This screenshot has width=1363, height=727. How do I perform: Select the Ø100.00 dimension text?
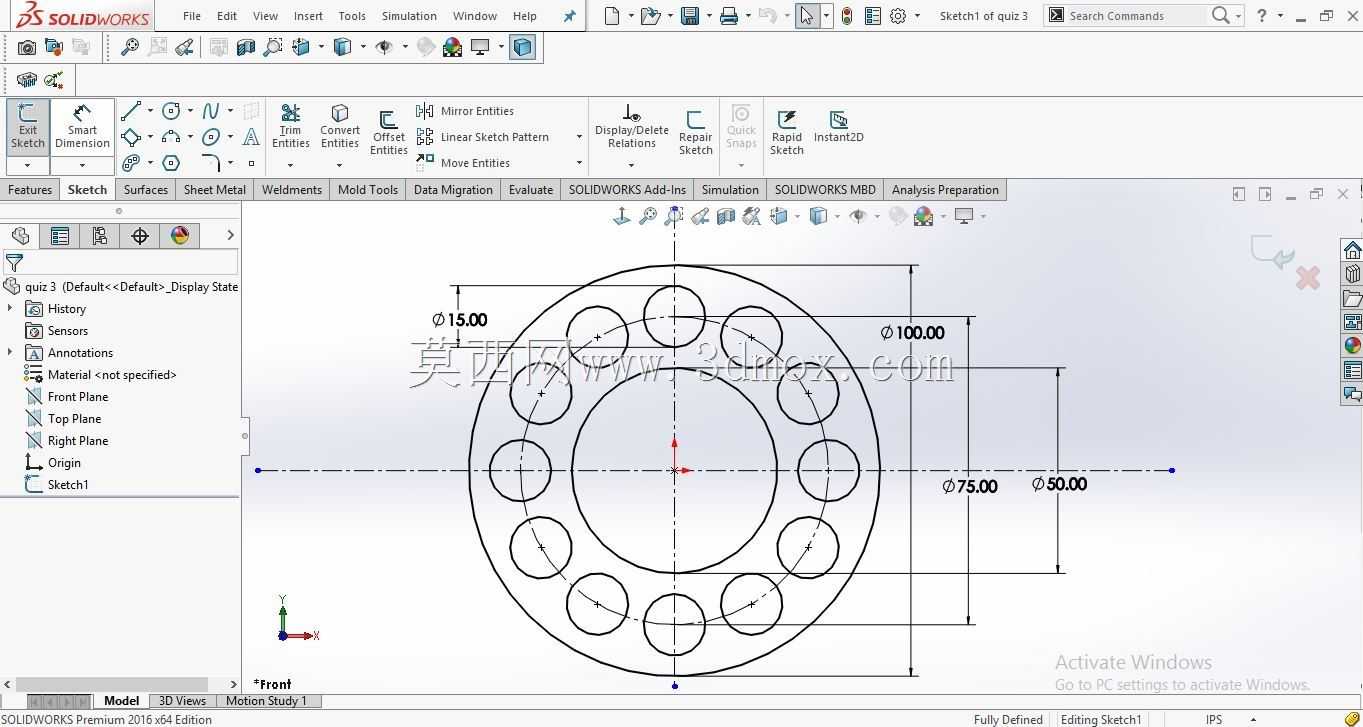tap(912, 333)
